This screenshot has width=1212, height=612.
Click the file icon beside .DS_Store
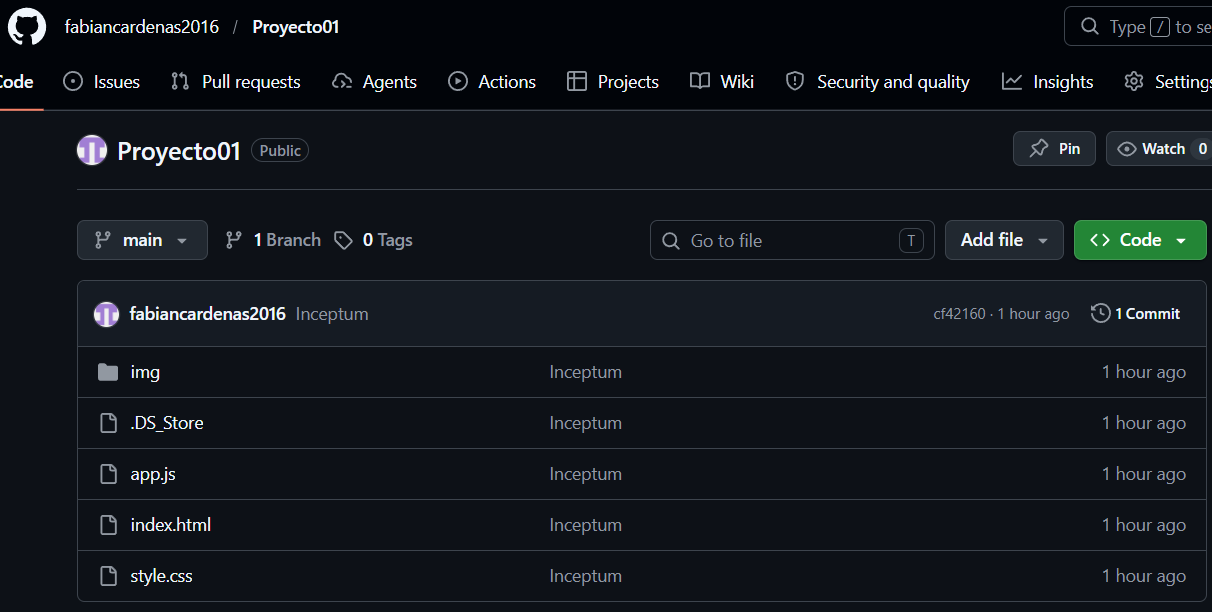[x=108, y=423]
